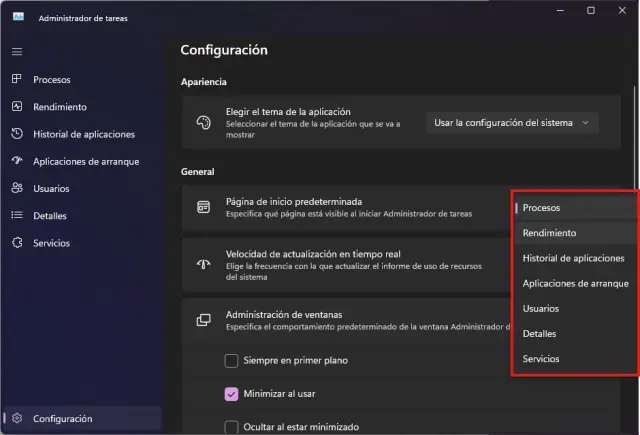Toggle the Ocultar al estar minimizado checkbox
Viewport: 640px width, 435px height.
231,427
